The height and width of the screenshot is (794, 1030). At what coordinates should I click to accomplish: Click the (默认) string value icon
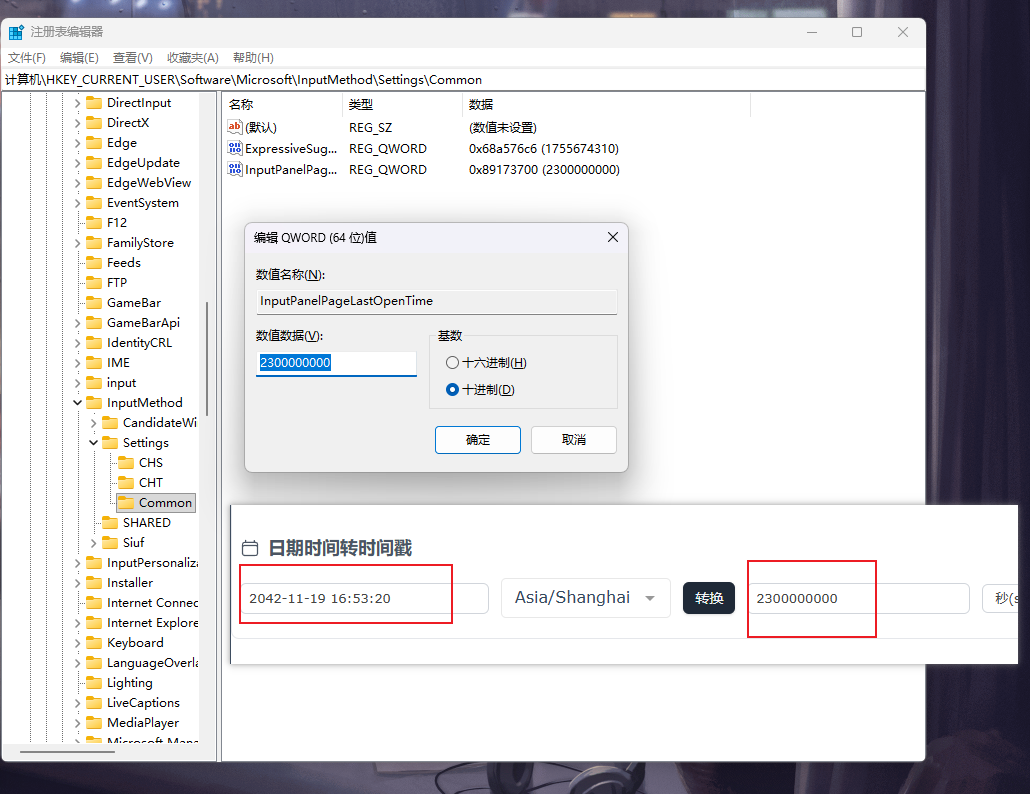pyautogui.click(x=235, y=128)
